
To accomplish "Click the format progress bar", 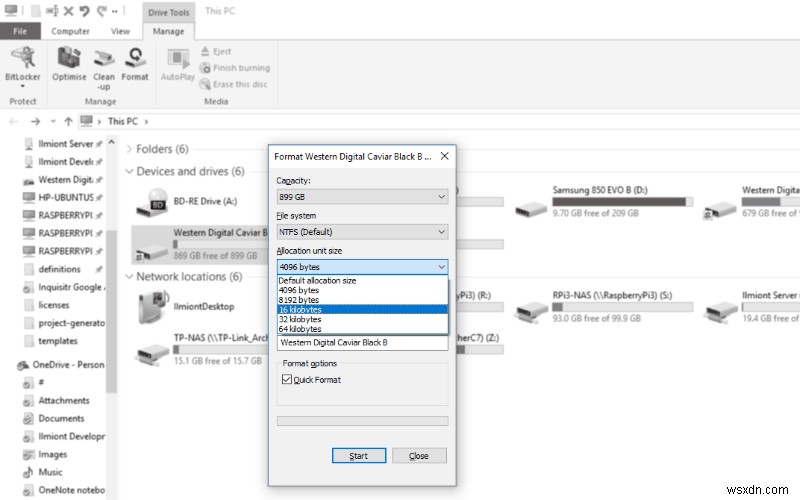I will [x=363, y=421].
